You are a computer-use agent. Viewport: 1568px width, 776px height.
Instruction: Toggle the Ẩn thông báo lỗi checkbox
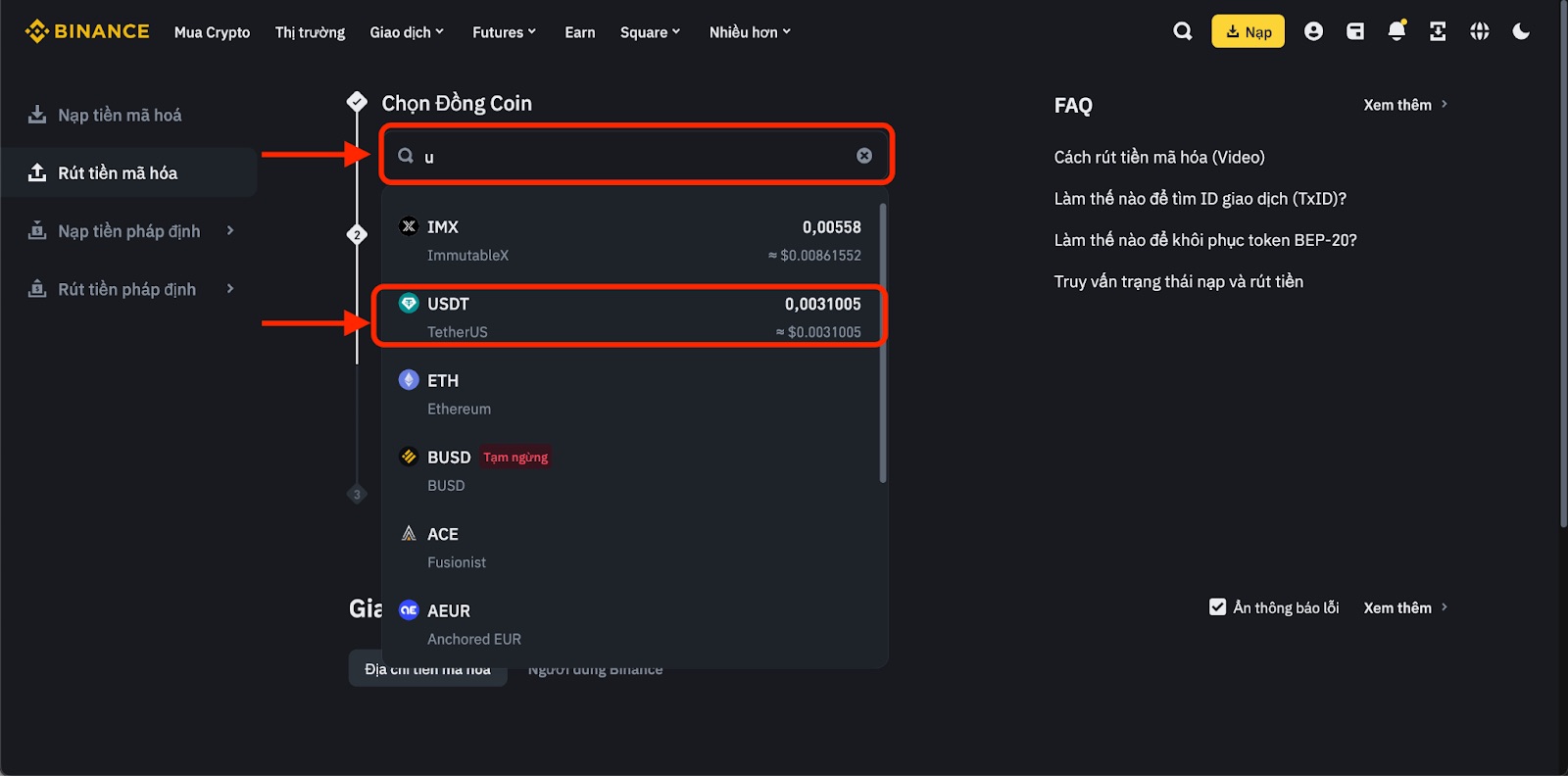[x=1218, y=606]
